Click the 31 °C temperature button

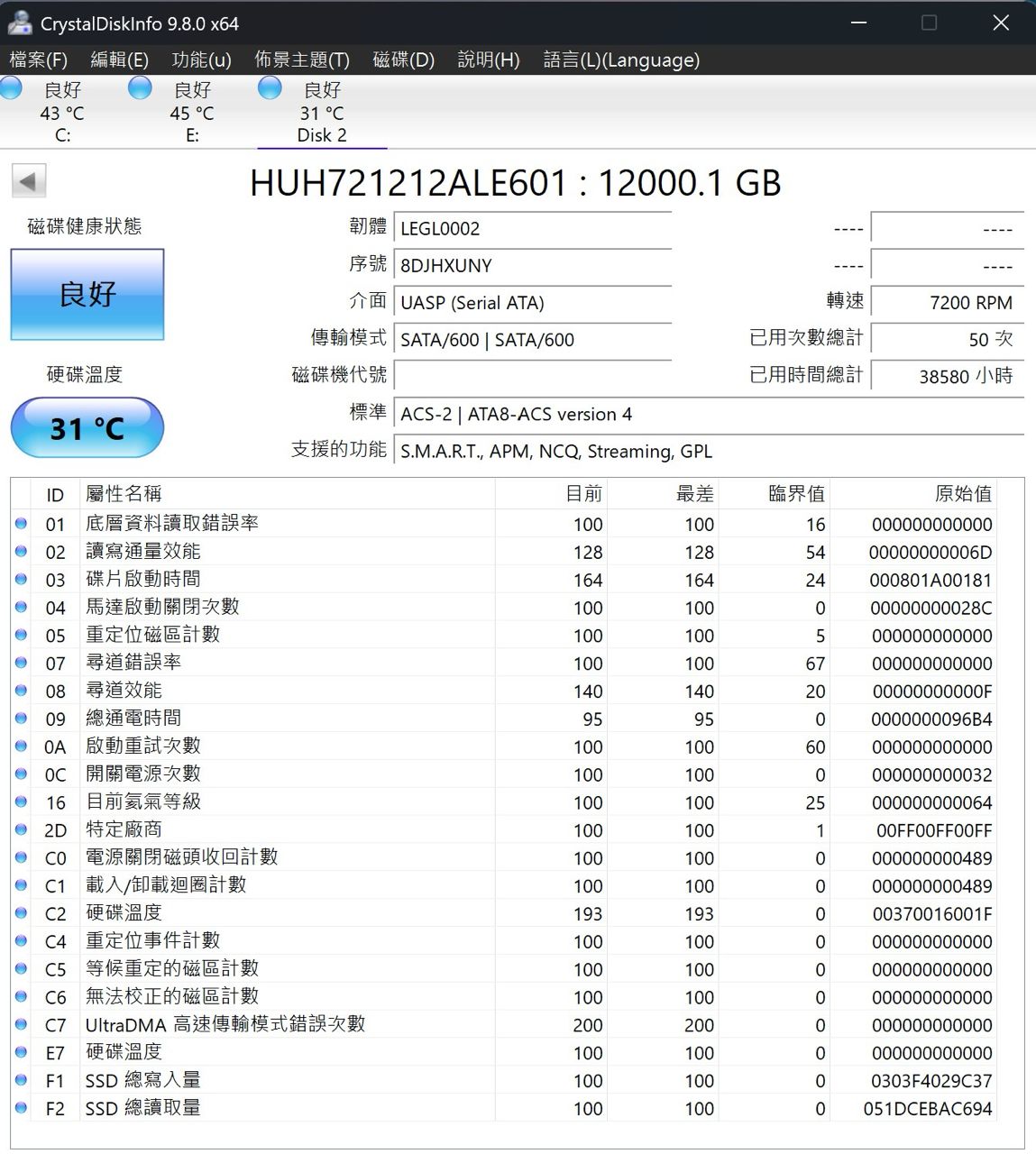(87, 427)
